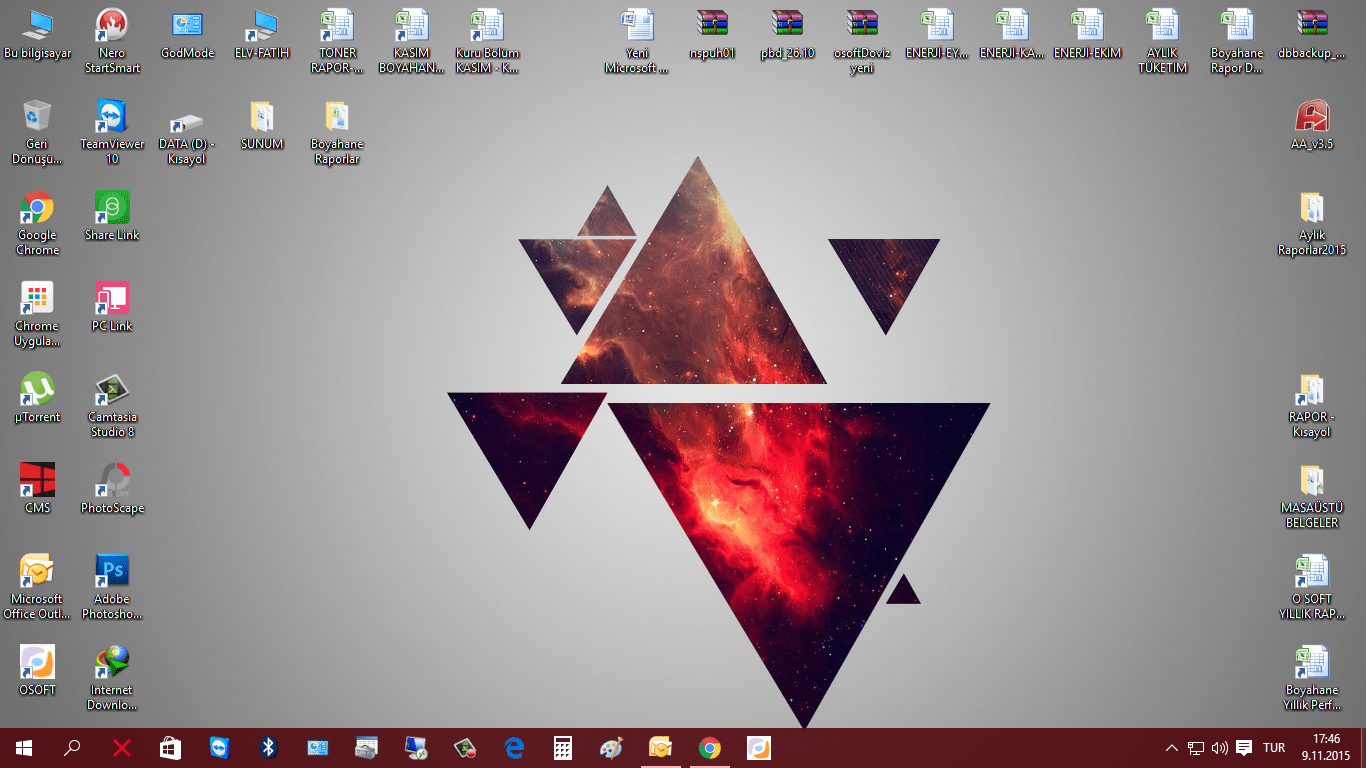Open the Aylık Raporlar2015 folder
The height and width of the screenshot is (768, 1366).
click(x=1312, y=224)
